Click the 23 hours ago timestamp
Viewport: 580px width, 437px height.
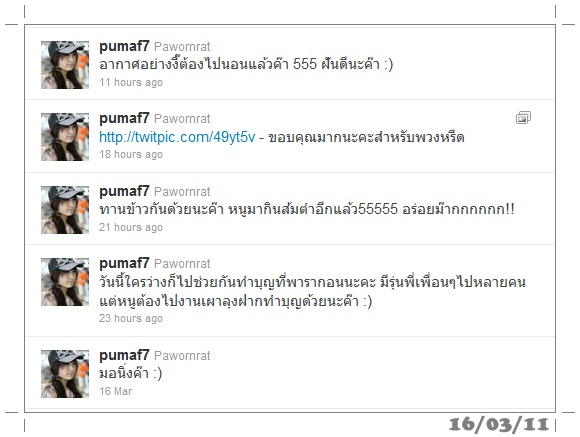click(131, 318)
